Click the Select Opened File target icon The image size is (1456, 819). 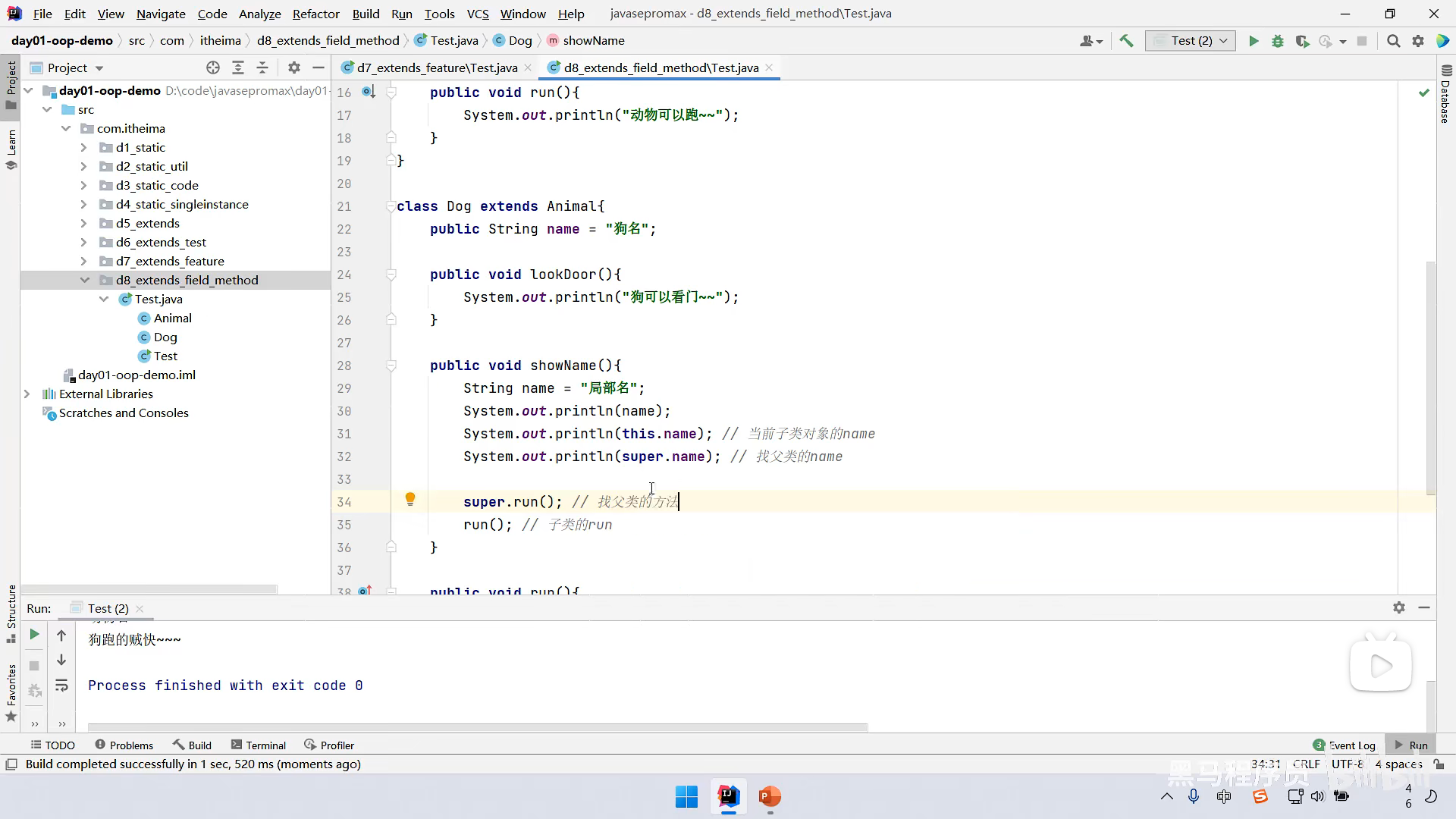coord(213,67)
